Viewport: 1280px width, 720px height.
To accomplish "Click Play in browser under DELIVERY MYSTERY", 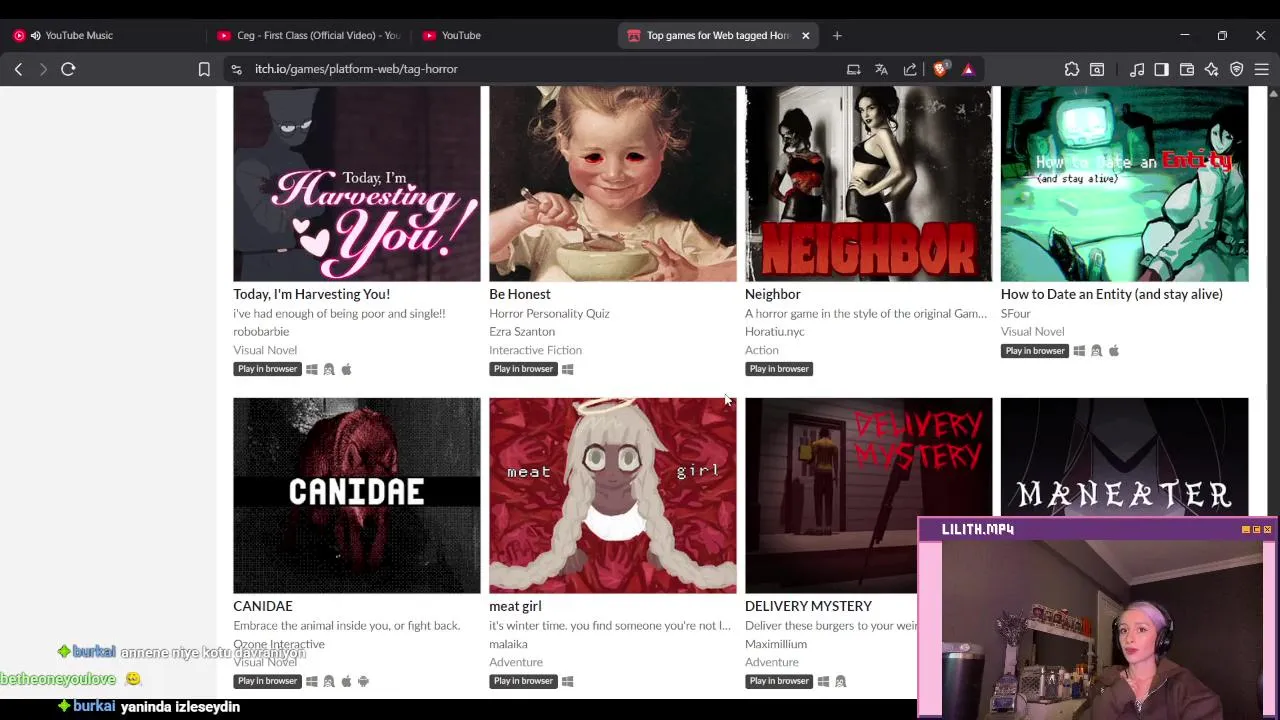I will point(779,681).
